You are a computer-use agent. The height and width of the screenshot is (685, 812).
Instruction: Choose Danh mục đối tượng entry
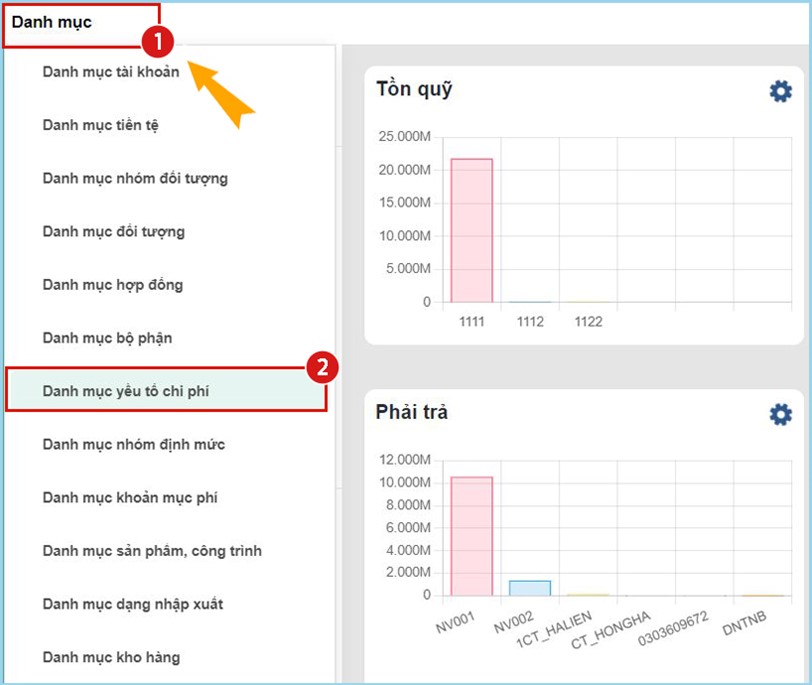point(113,231)
